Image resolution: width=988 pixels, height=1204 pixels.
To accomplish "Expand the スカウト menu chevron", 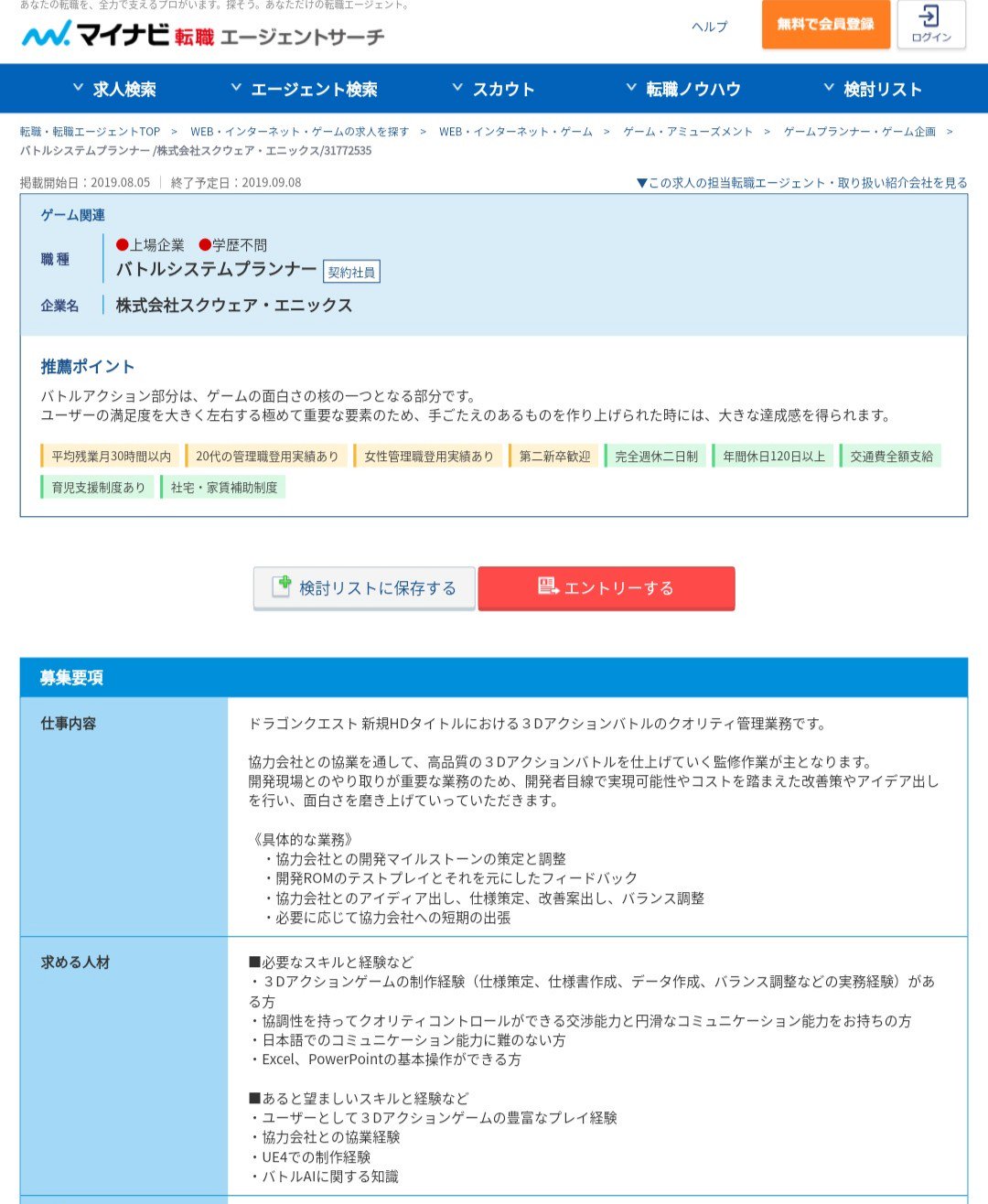I will 457,88.
